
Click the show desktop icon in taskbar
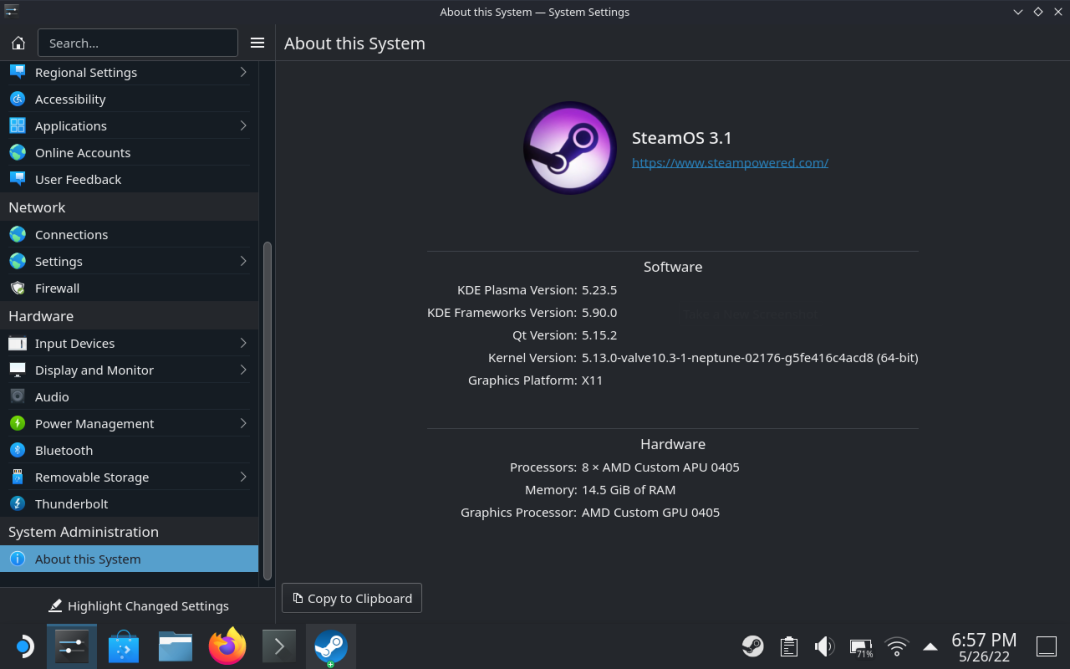click(x=1046, y=646)
